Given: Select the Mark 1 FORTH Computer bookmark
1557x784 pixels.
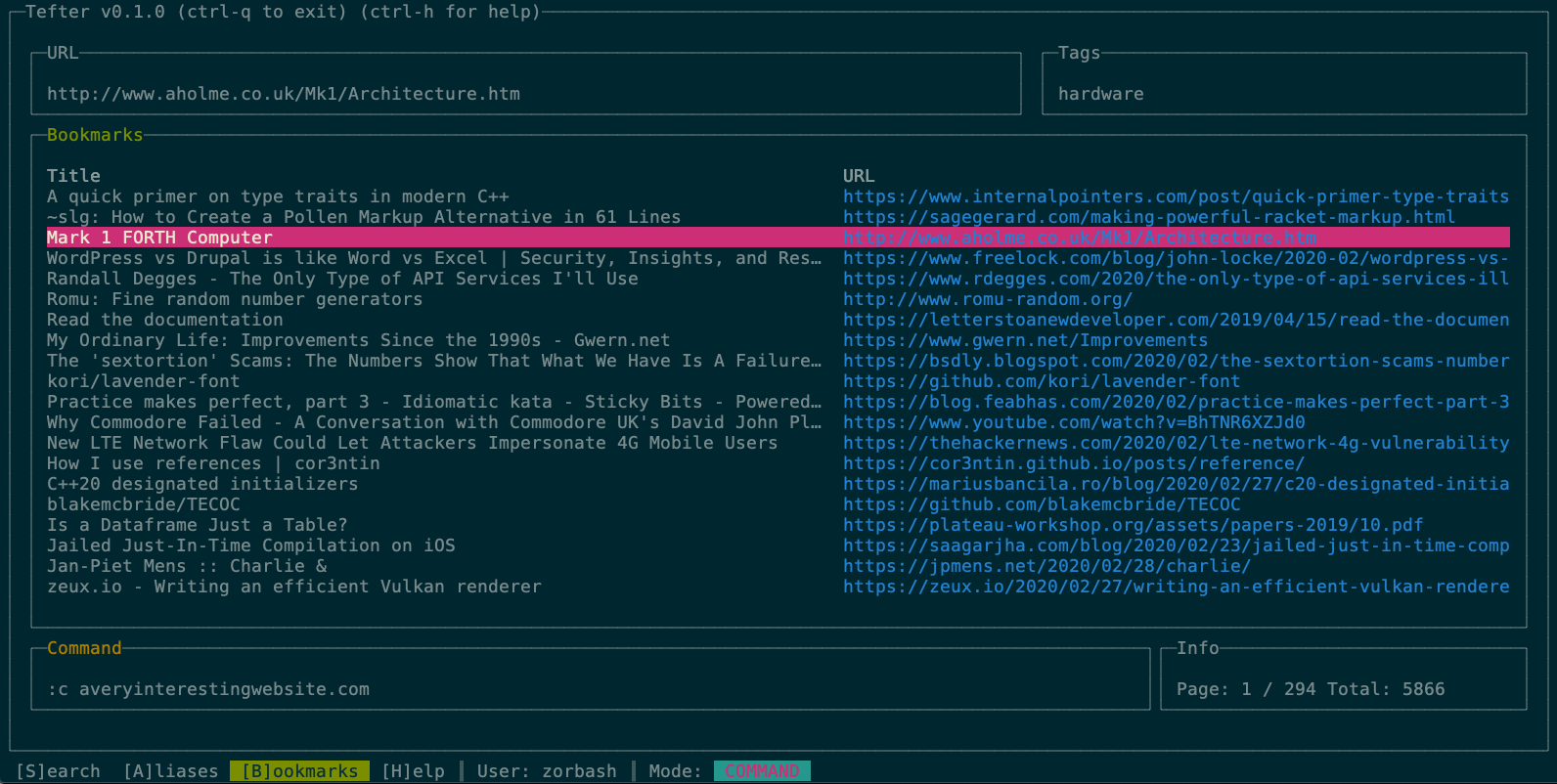Looking at the screenshot, I should click(778, 238).
